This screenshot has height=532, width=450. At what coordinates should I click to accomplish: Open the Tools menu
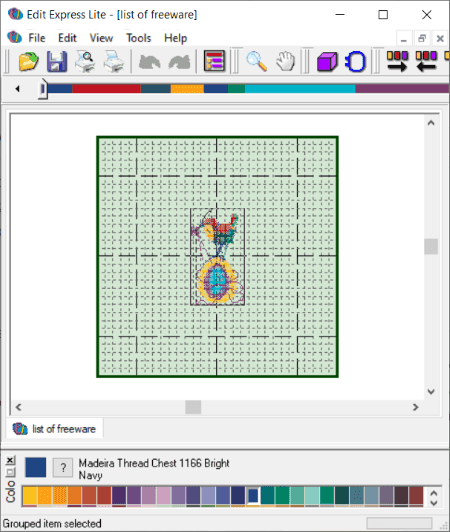pyautogui.click(x=138, y=38)
